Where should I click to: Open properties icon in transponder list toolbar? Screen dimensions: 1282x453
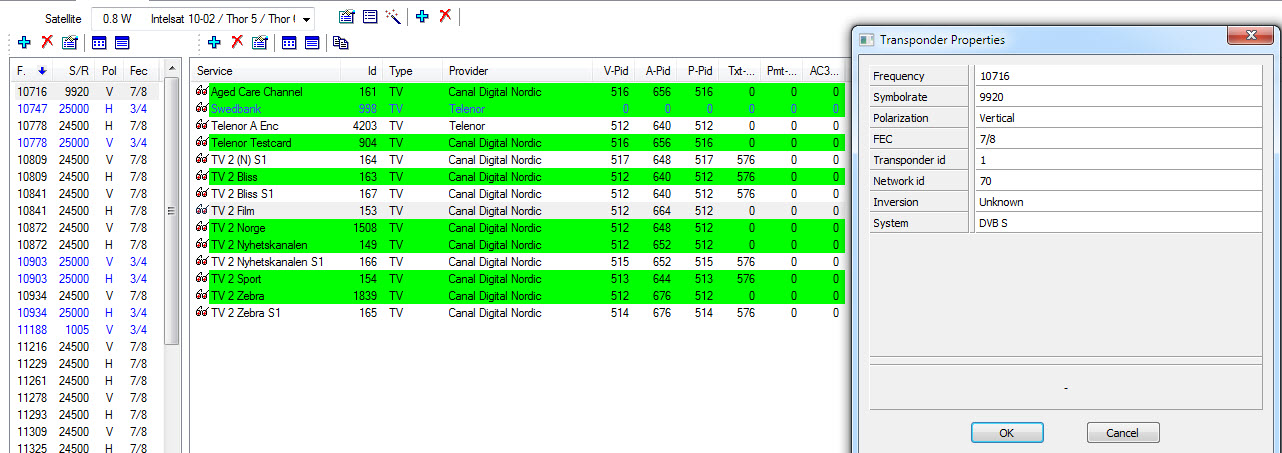click(x=69, y=42)
